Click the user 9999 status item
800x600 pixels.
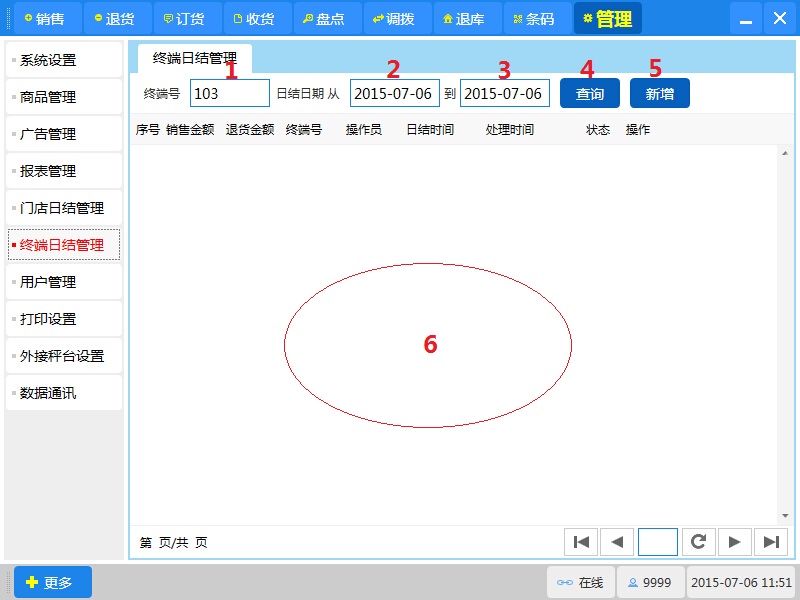click(x=651, y=582)
